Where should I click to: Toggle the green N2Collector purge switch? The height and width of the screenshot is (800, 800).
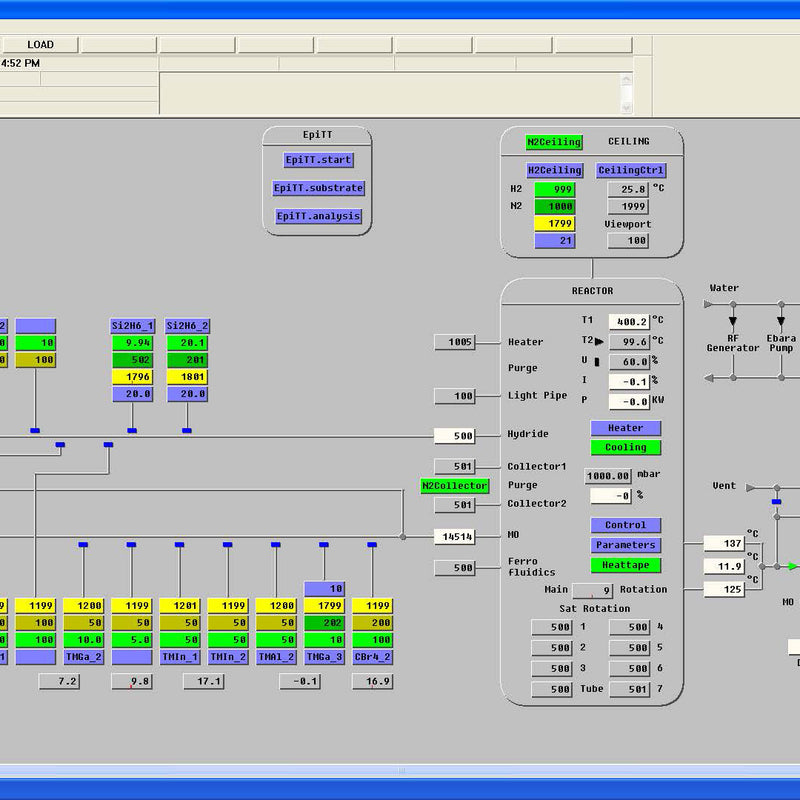(455, 486)
